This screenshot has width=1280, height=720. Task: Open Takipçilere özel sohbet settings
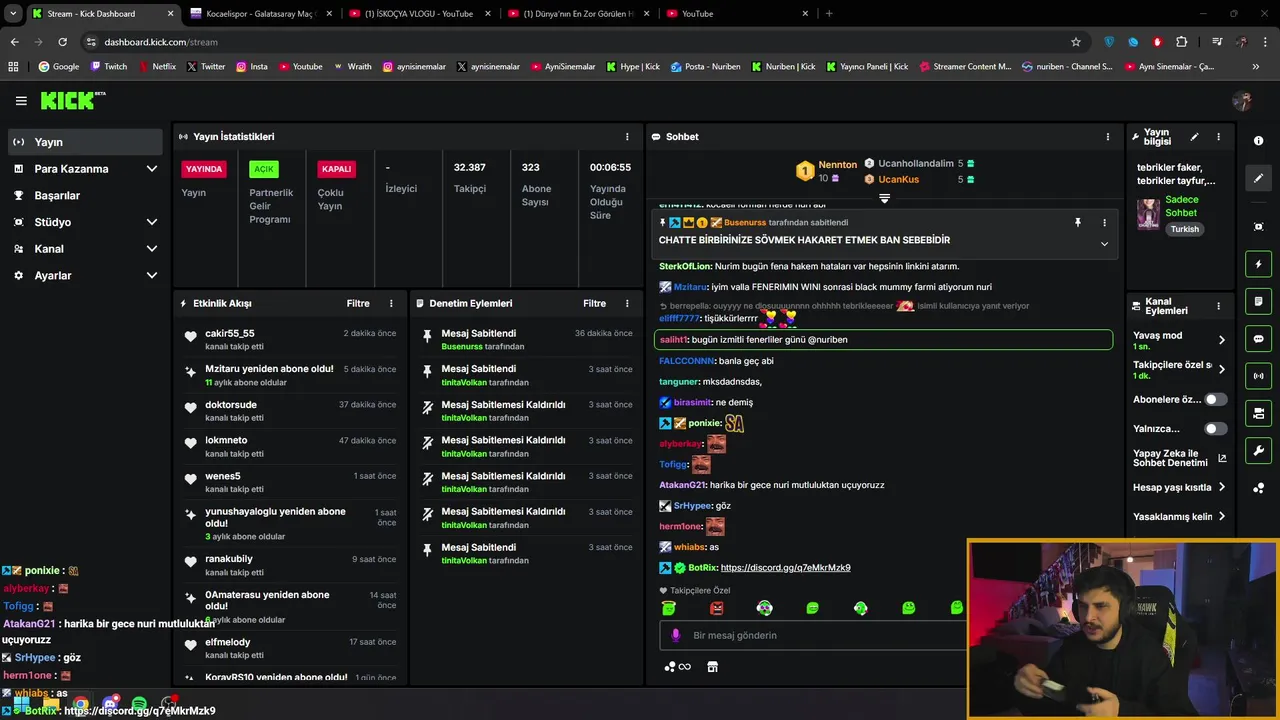pyautogui.click(x=1180, y=370)
